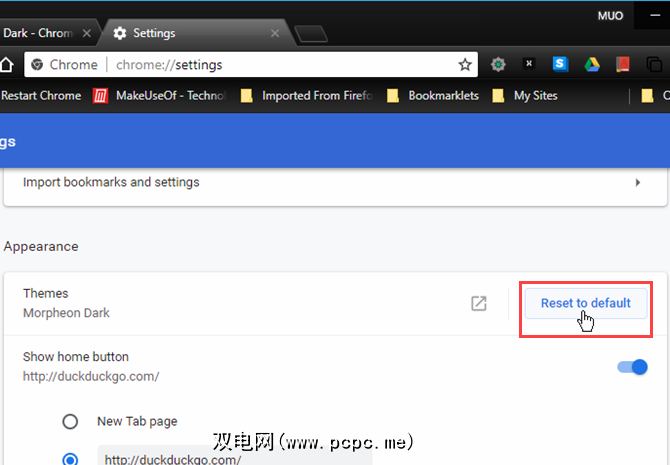Click the Appearance section heading
Viewport: 670px width, 465px height.
(x=41, y=247)
